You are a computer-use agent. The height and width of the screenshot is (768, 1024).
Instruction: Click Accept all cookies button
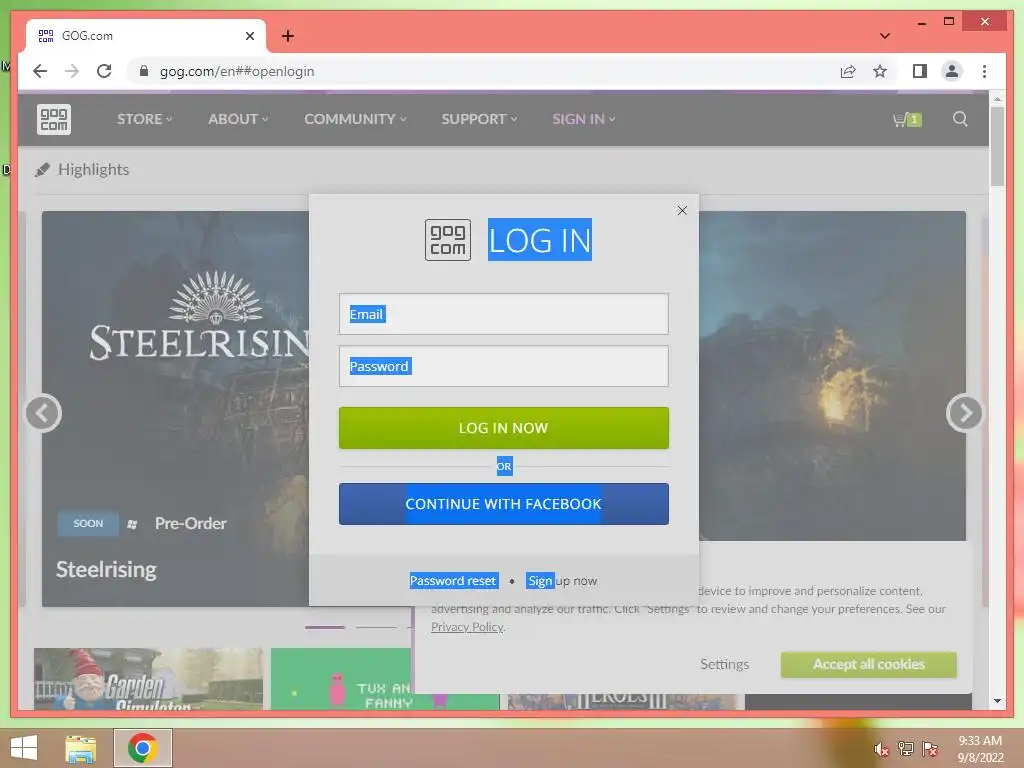(869, 664)
